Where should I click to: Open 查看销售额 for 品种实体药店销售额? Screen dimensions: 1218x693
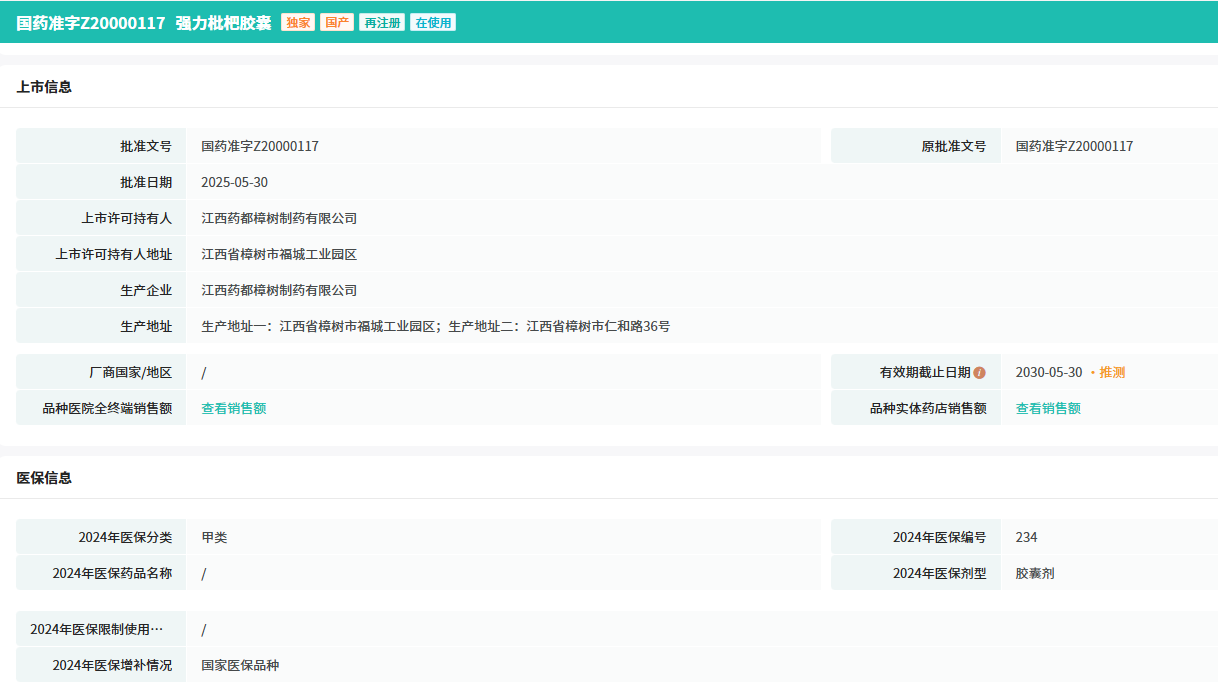coord(1048,408)
